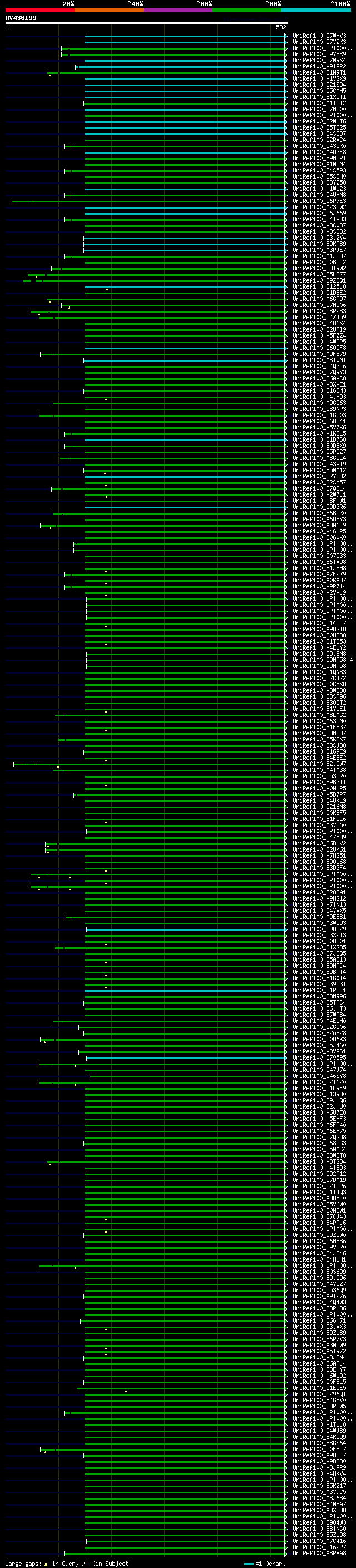Click the cyan alignment bar for UniRef100_Q7W9X4
This screenshot has height=1568, width=356.
coord(186,60)
